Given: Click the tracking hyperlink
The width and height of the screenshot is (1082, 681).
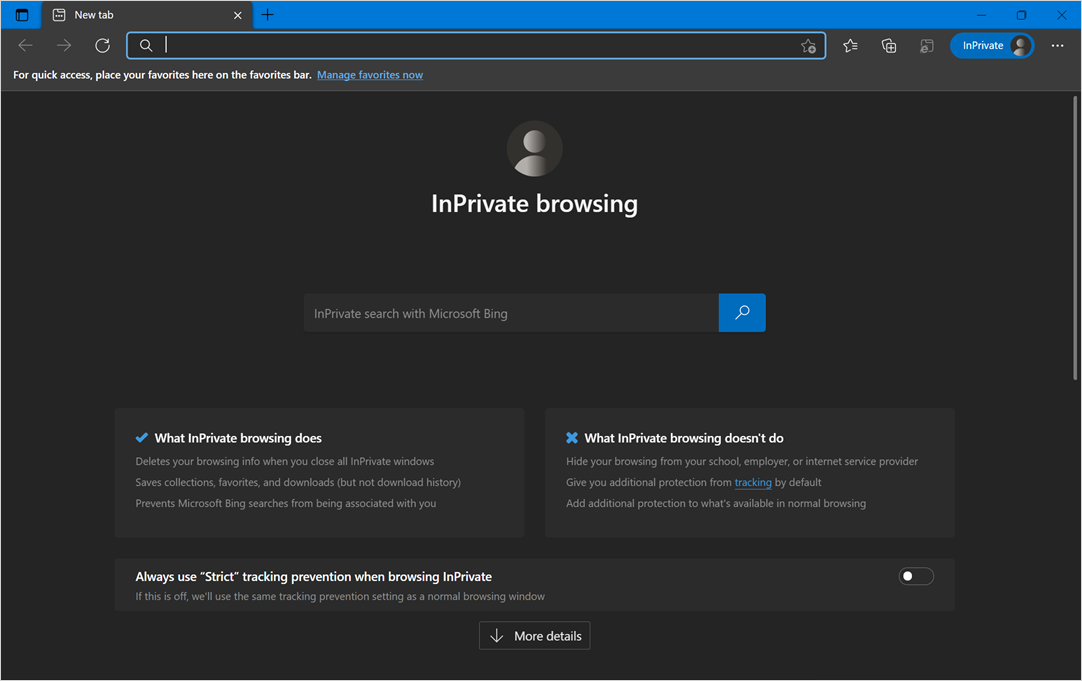Looking at the screenshot, I should pos(753,482).
